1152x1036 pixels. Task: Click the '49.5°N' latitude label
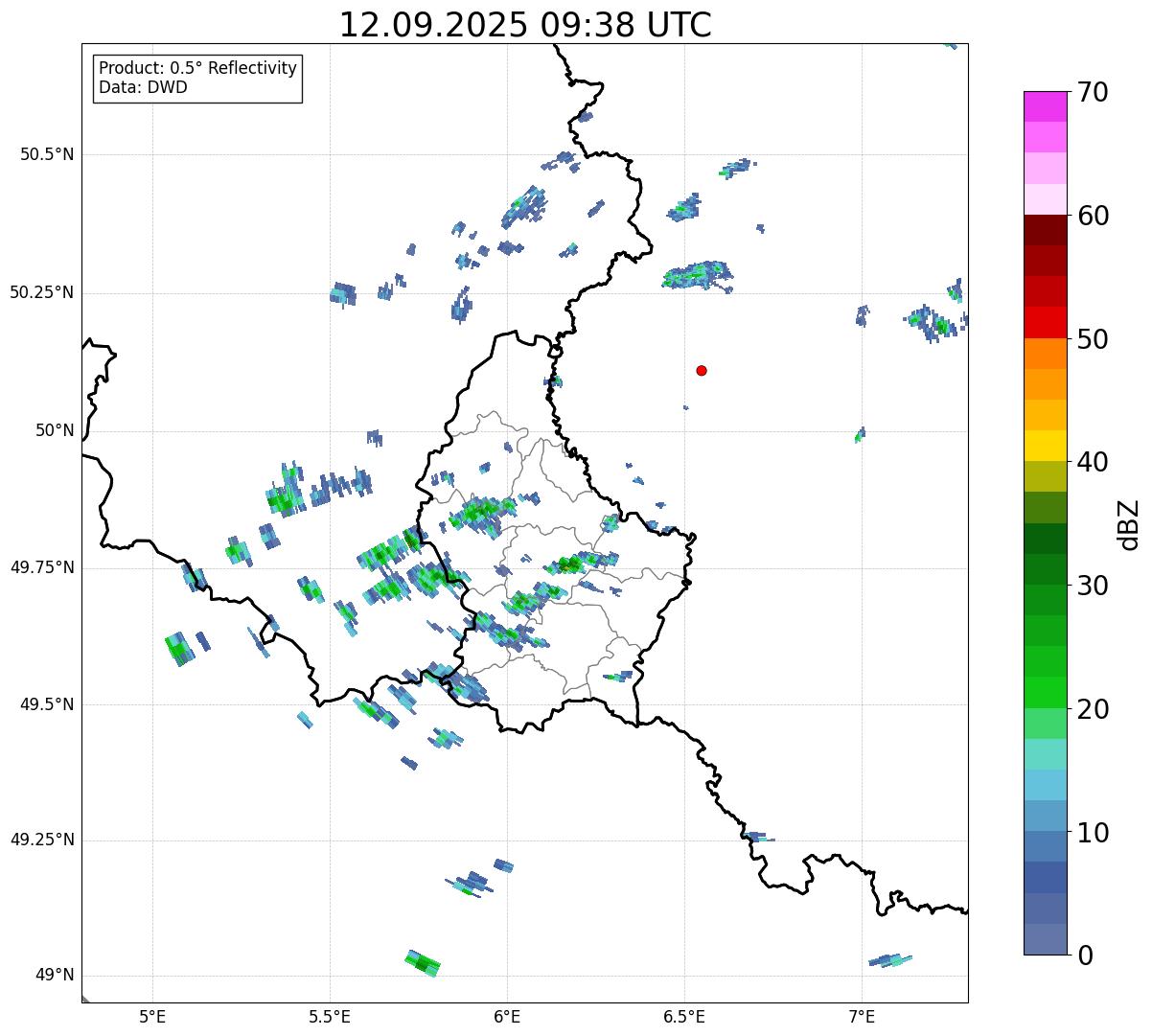pyautogui.click(x=47, y=704)
